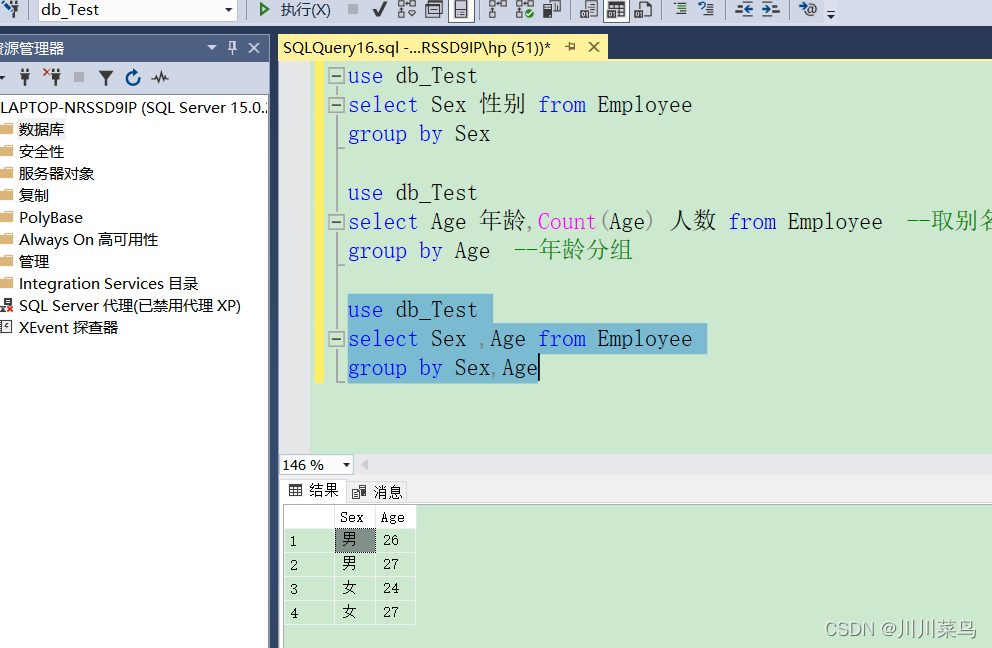Cancel the executing query with the stop icon
This screenshot has width=992, height=648.
pos(353,9)
